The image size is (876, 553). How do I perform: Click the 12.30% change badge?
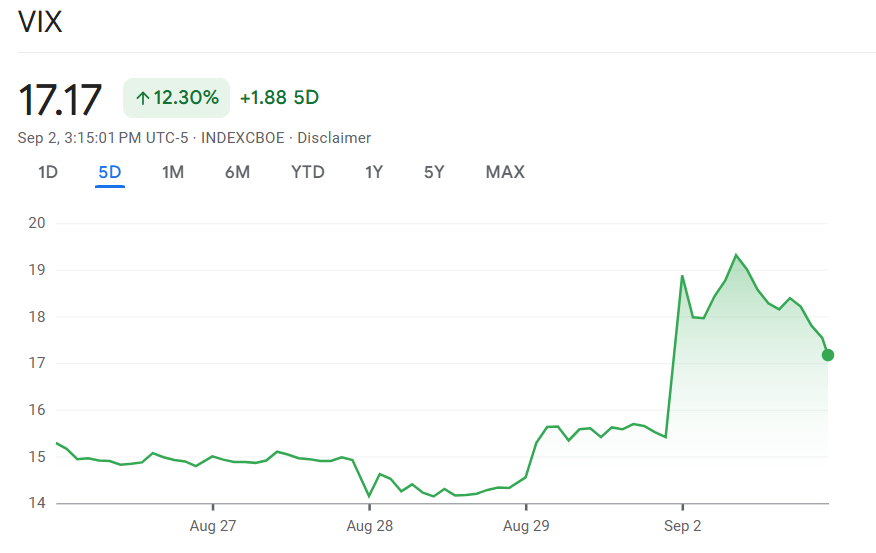point(177,98)
